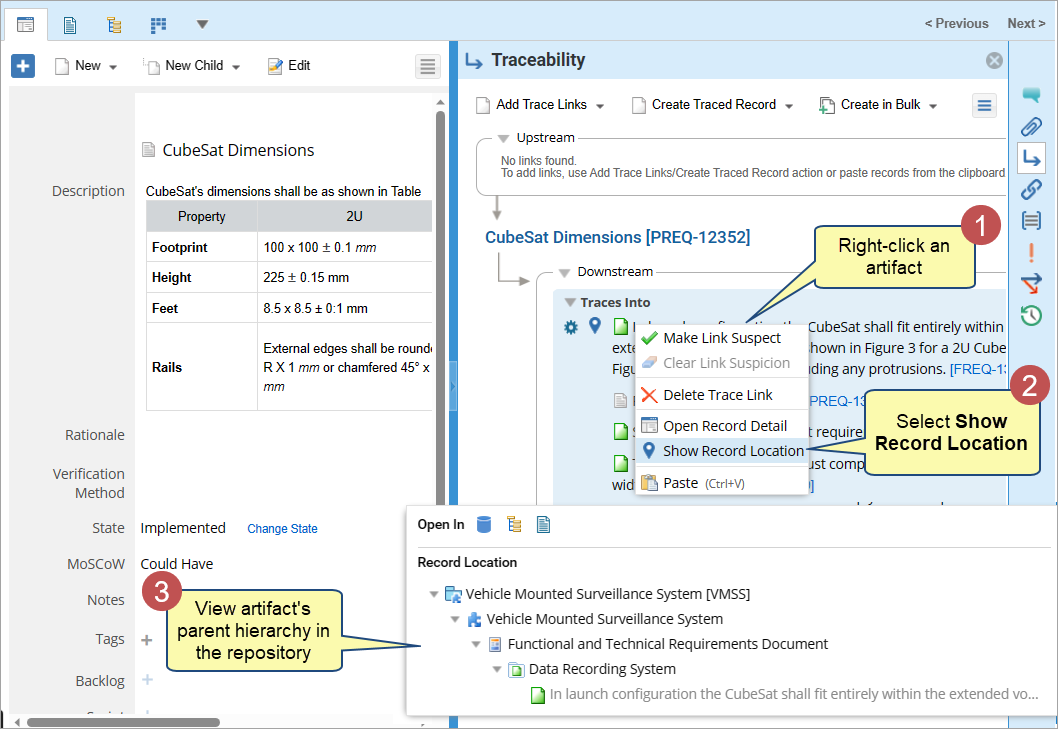Collapse Vehicle Mounted Surveillance System [VMSS] node

coord(434,595)
